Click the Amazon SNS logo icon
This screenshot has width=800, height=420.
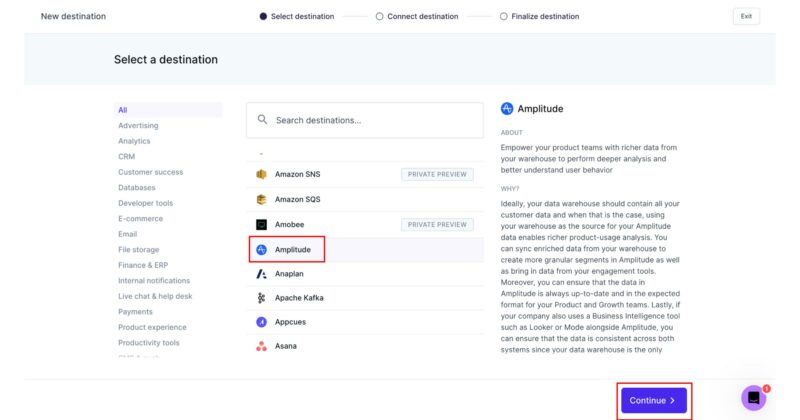pos(261,174)
